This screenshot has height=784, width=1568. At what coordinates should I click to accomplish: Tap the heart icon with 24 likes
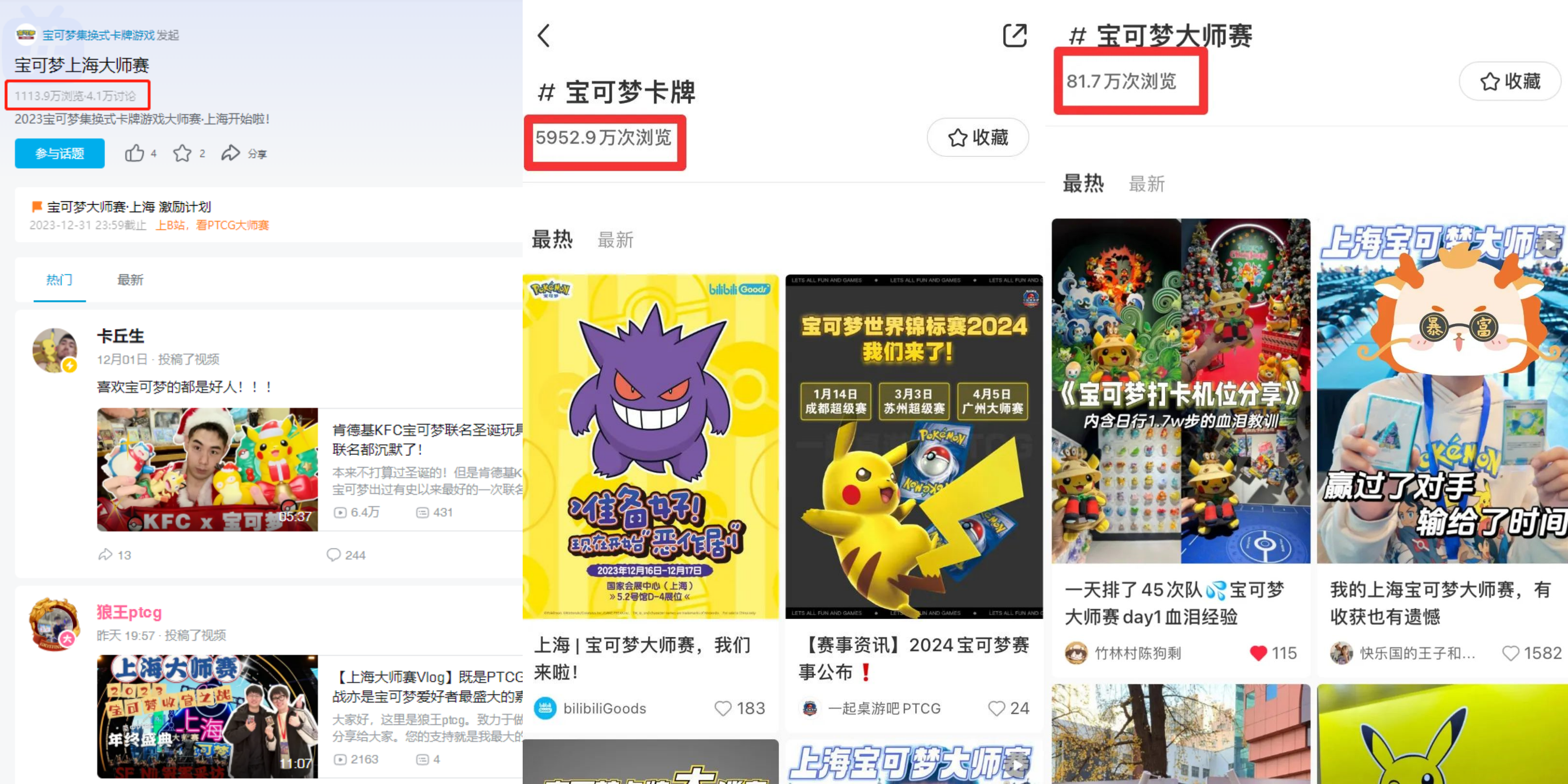996,709
